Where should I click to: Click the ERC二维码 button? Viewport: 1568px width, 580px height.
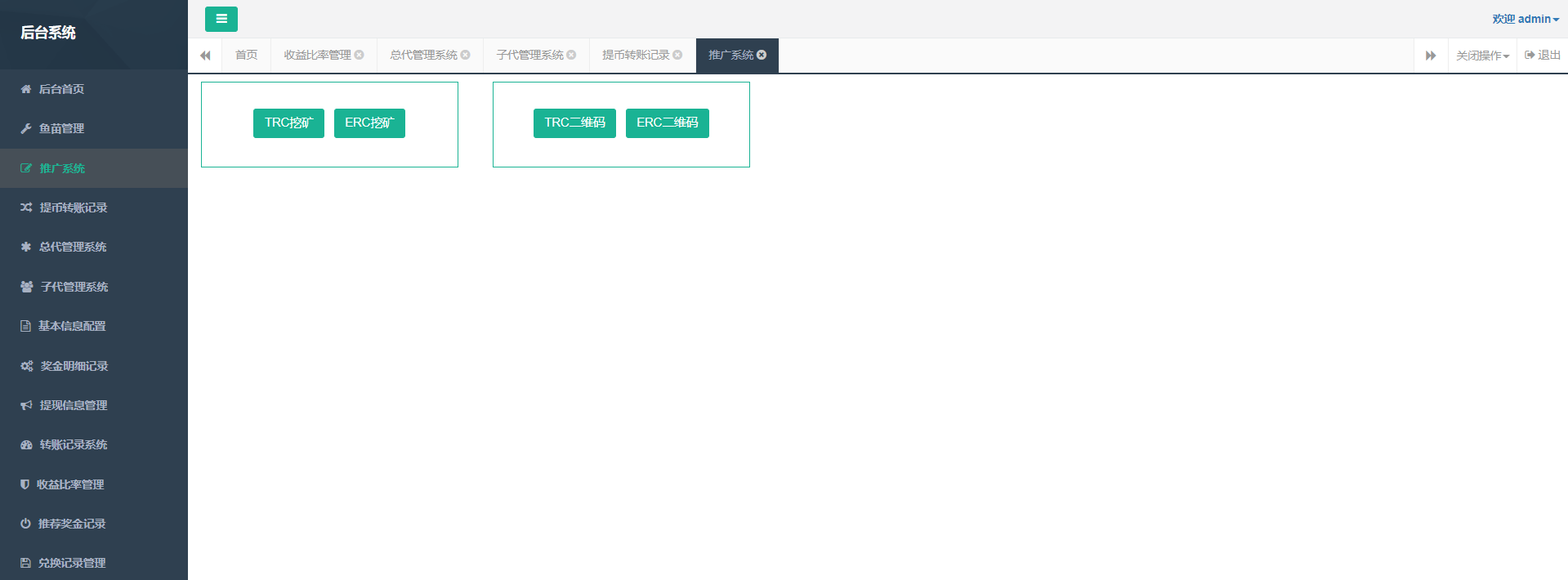pyautogui.click(x=667, y=123)
